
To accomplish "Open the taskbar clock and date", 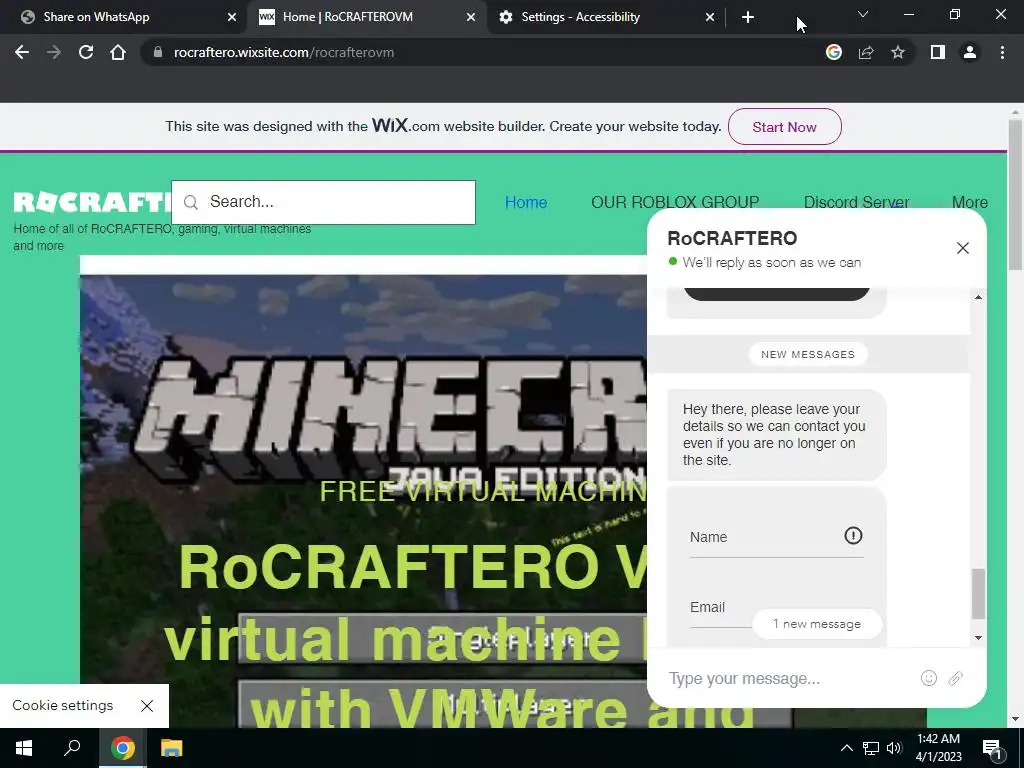I will [938, 748].
